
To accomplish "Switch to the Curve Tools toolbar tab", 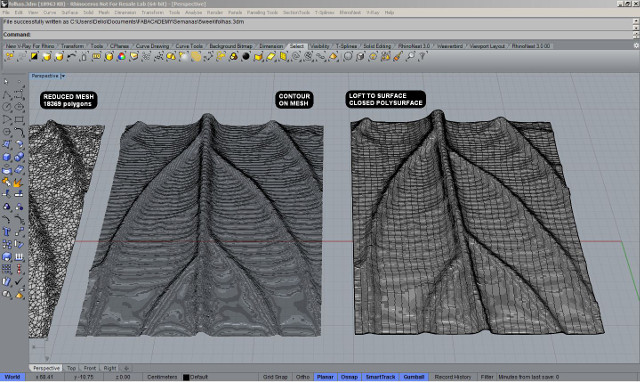I will pyautogui.click(x=189, y=46).
